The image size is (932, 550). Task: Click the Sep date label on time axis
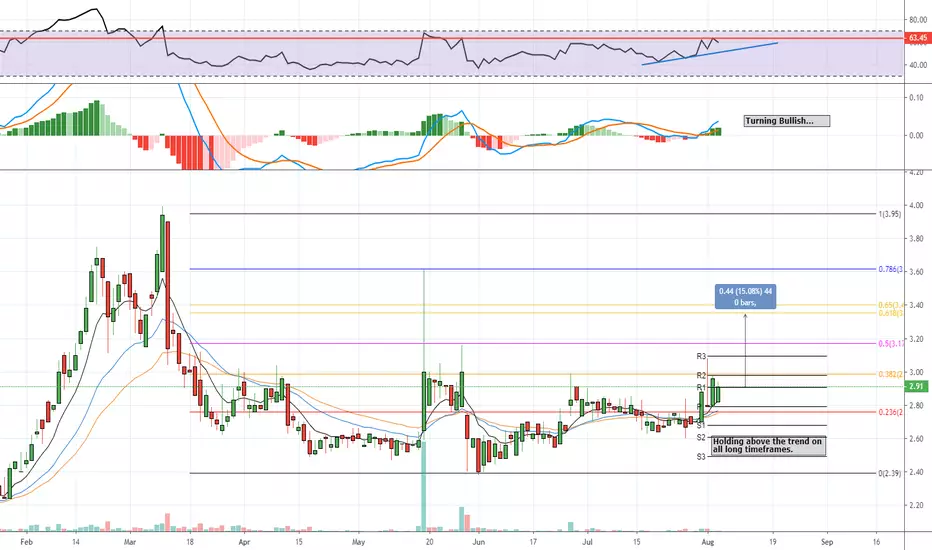pos(827,542)
